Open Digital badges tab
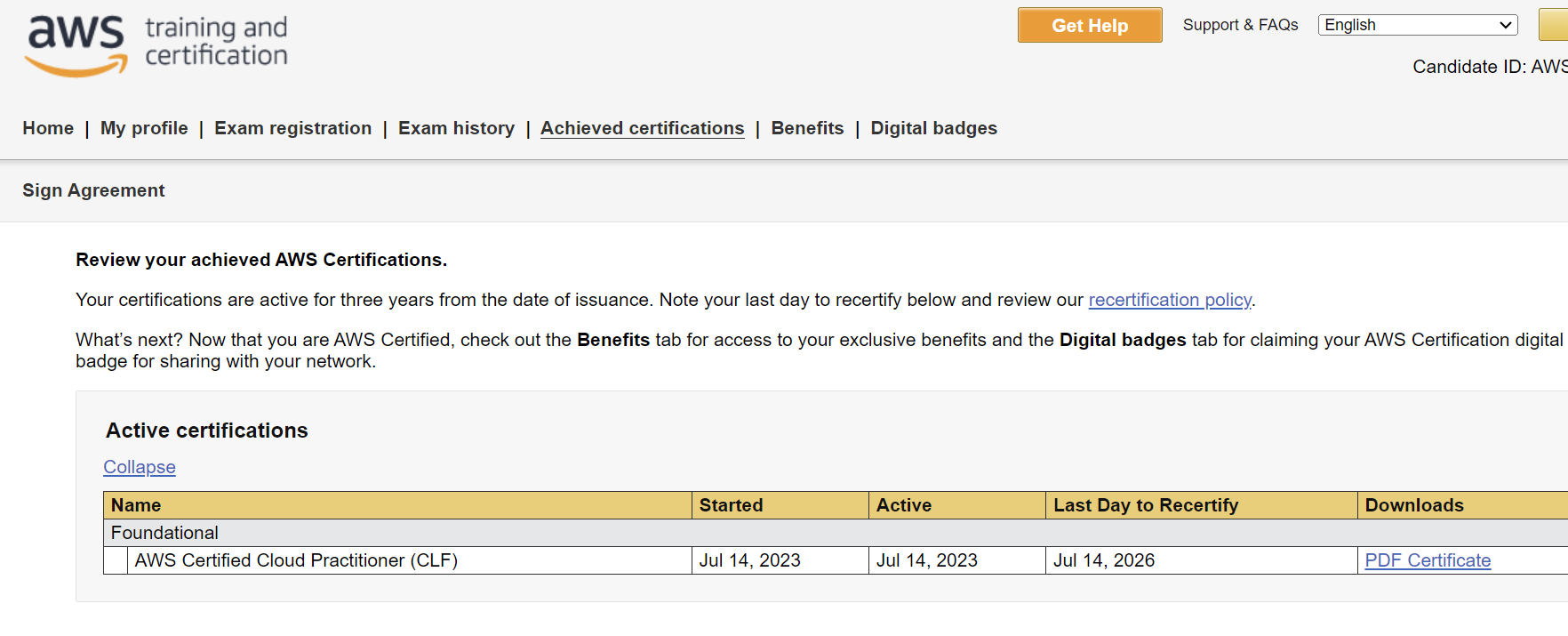1568x636 pixels. tap(933, 128)
